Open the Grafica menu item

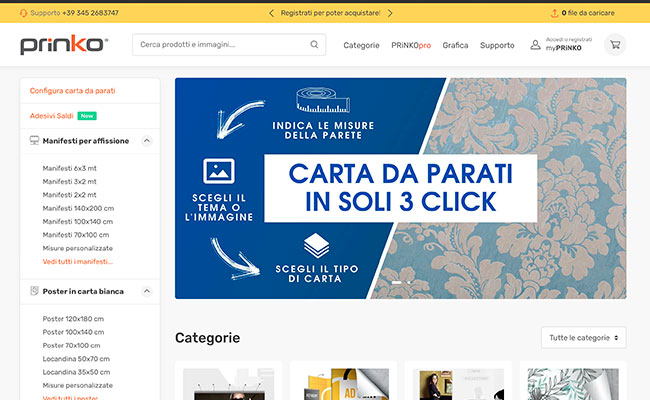(x=455, y=45)
